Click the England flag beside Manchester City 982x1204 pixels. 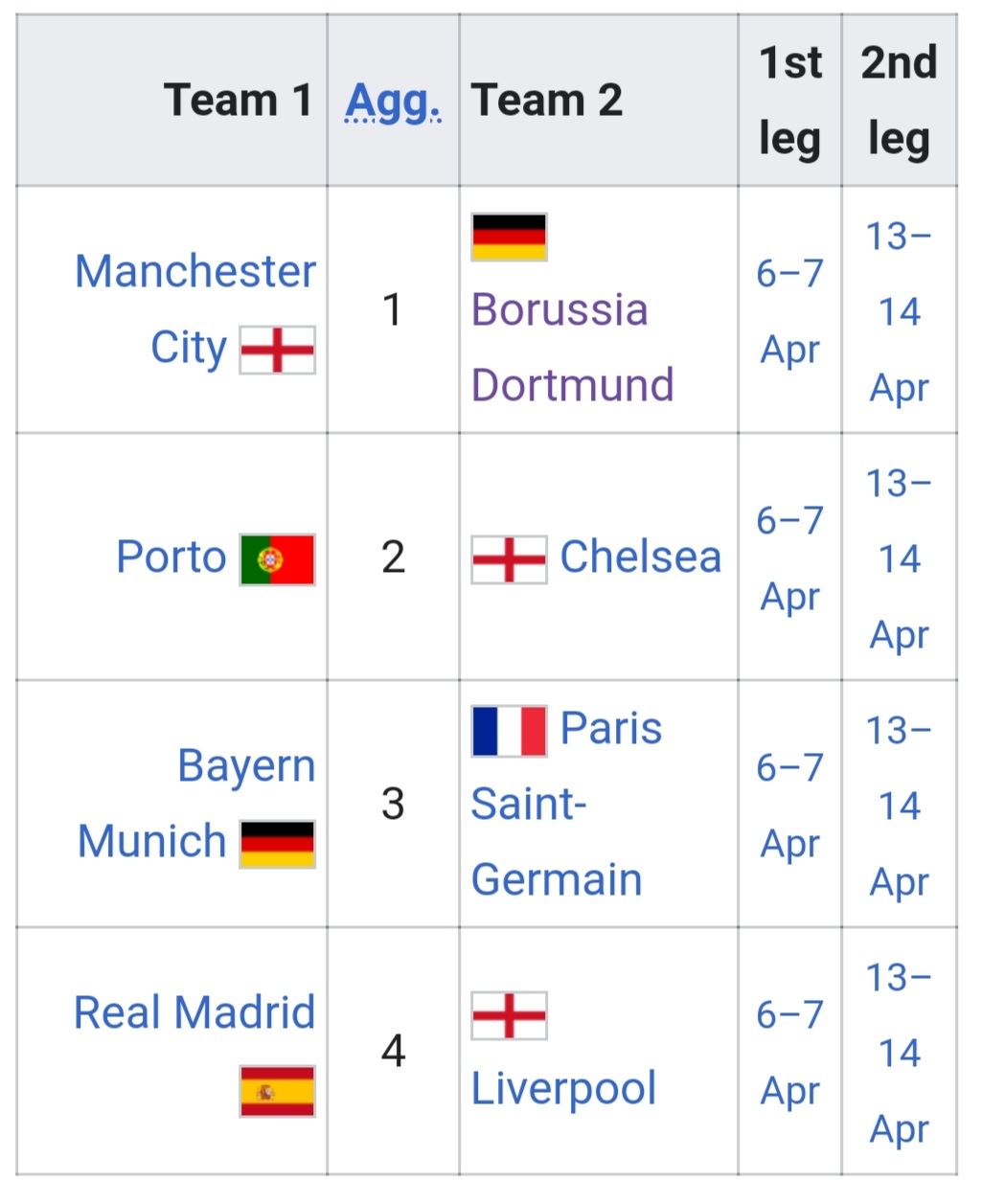tap(277, 350)
